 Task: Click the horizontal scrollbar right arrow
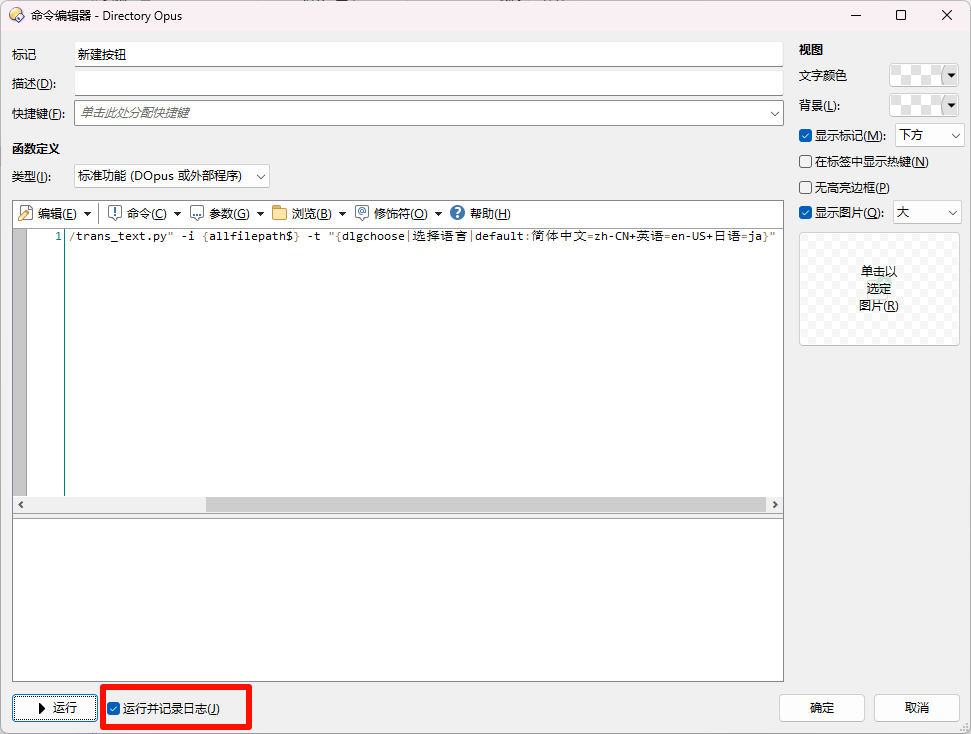(x=775, y=505)
